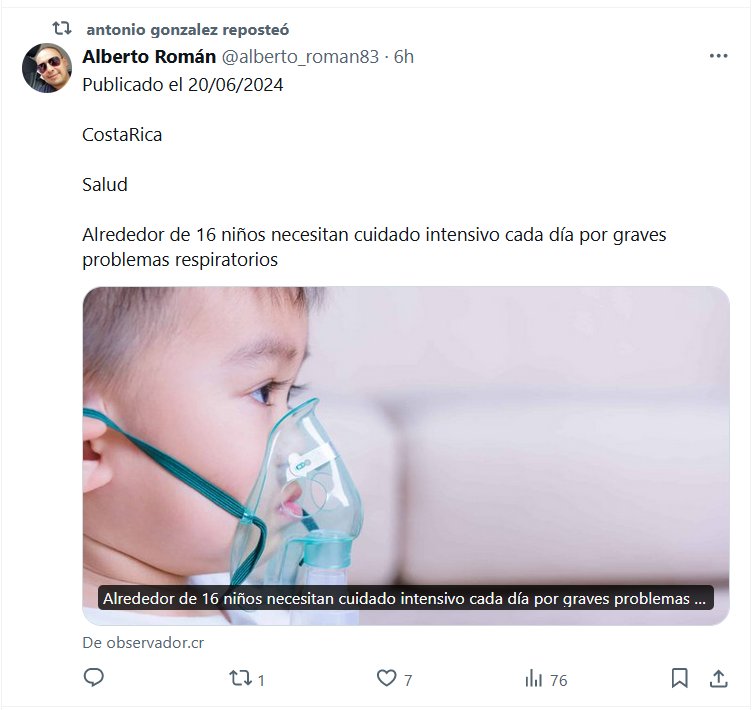Click the like count number 7
This screenshot has width=756, height=710.
tap(408, 680)
